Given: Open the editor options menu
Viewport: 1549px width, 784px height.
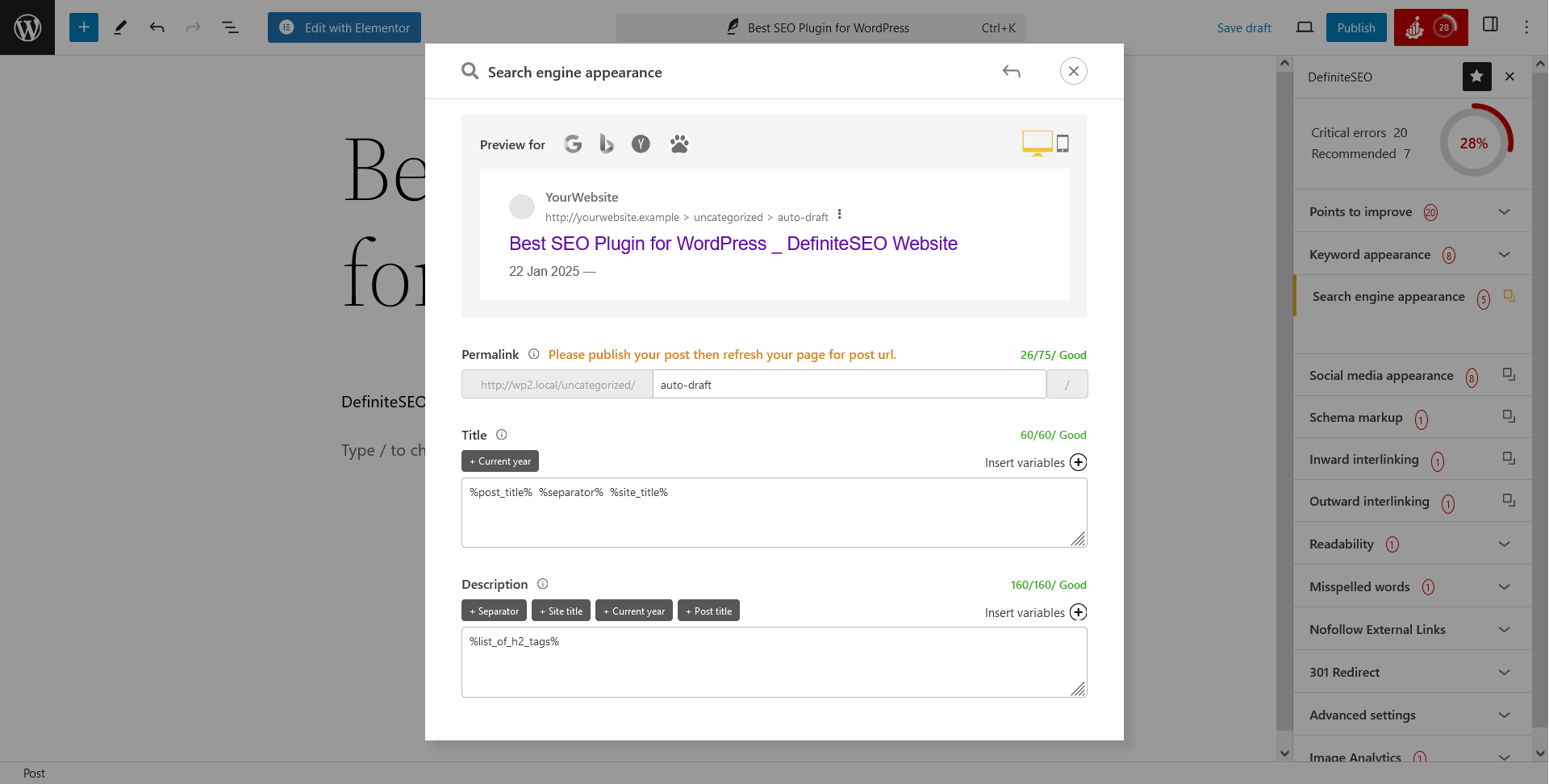Looking at the screenshot, I should point(1526,27).
